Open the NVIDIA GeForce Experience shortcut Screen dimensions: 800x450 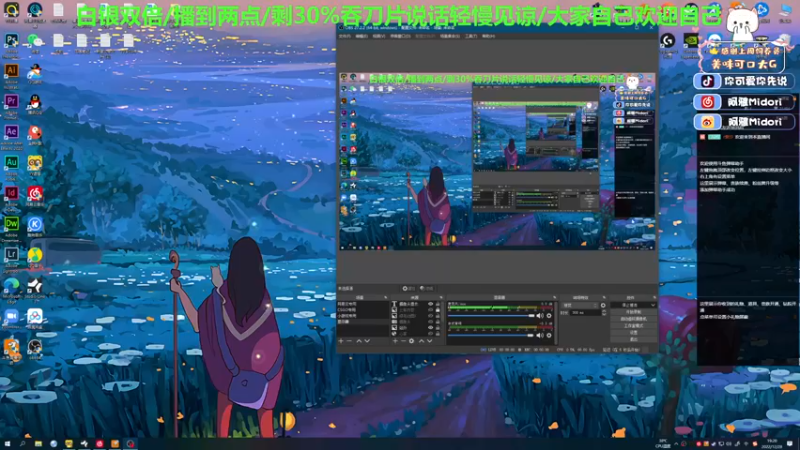click(x=691, y=40)
